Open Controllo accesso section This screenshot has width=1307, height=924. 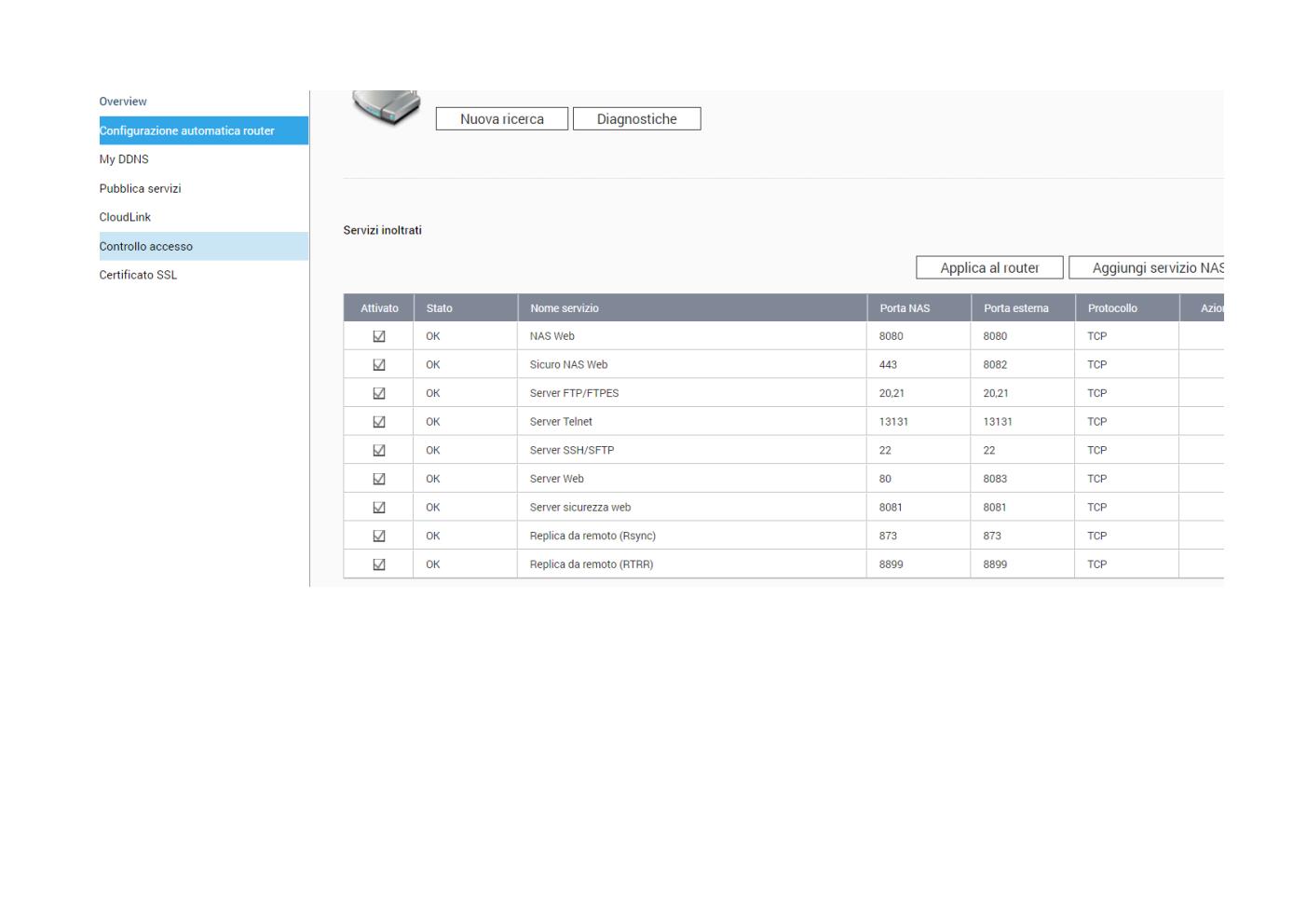[146, 247]
